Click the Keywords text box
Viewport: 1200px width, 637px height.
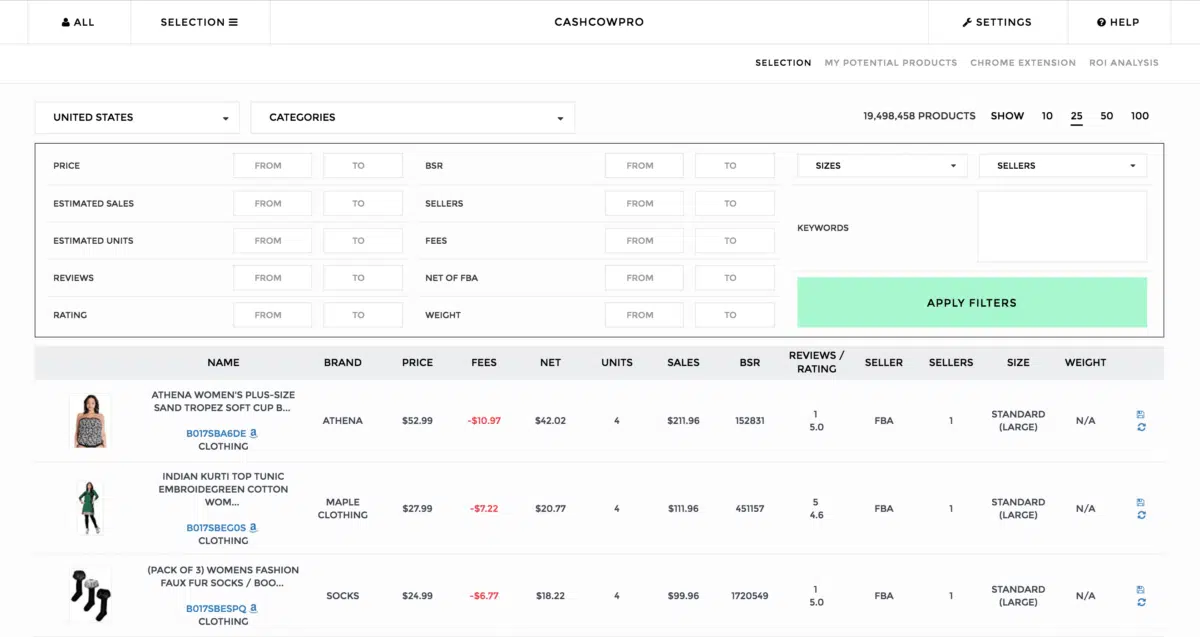[1062, 227]
